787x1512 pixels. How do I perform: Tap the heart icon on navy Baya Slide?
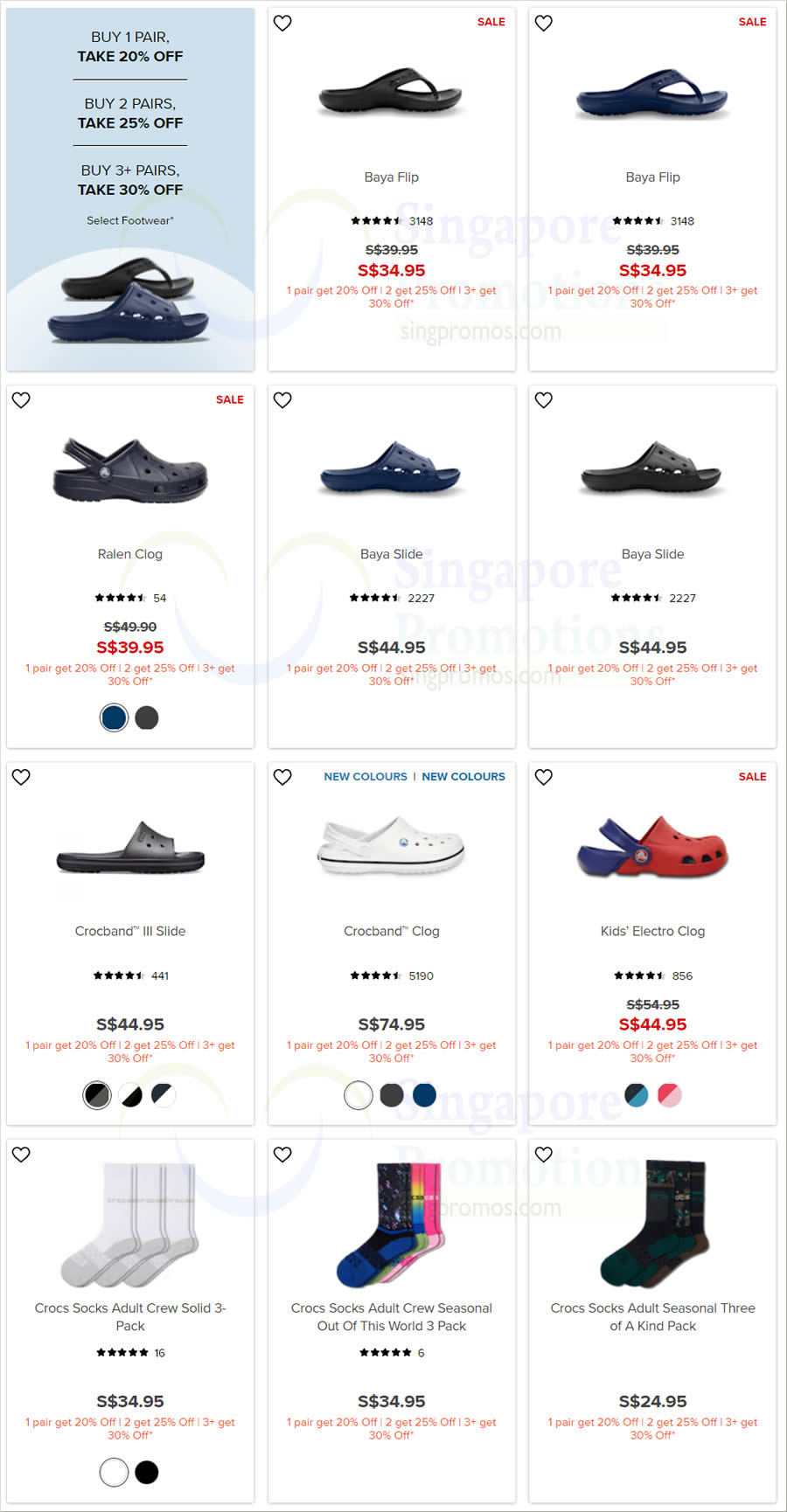282,399
